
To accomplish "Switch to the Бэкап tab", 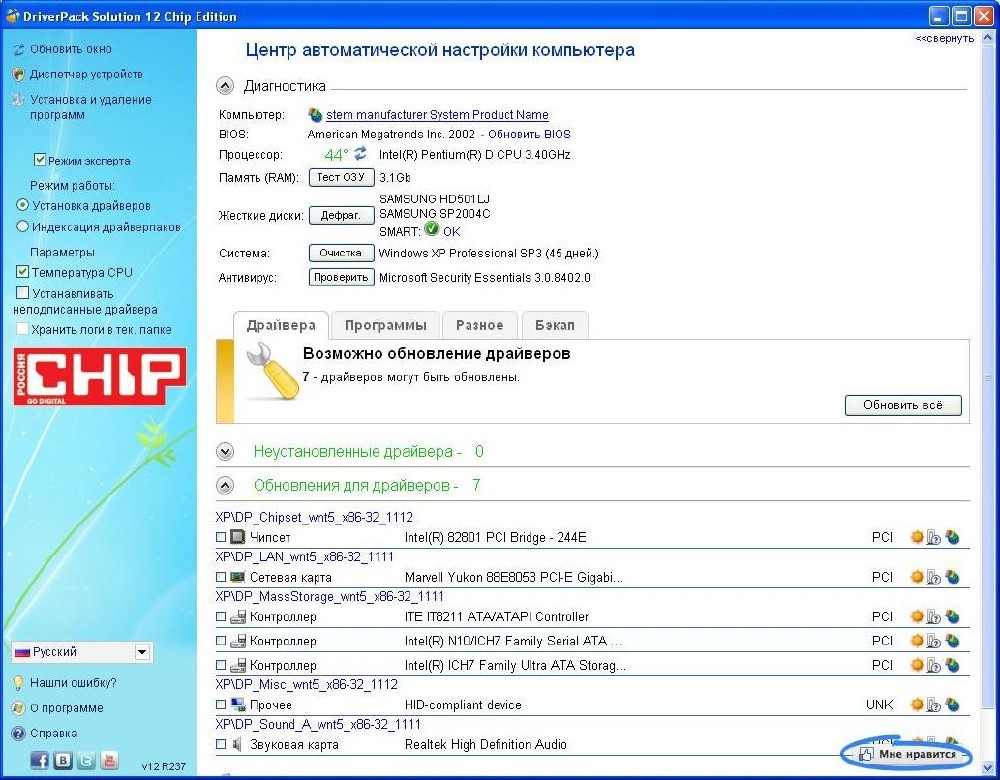I will (555, 325).
